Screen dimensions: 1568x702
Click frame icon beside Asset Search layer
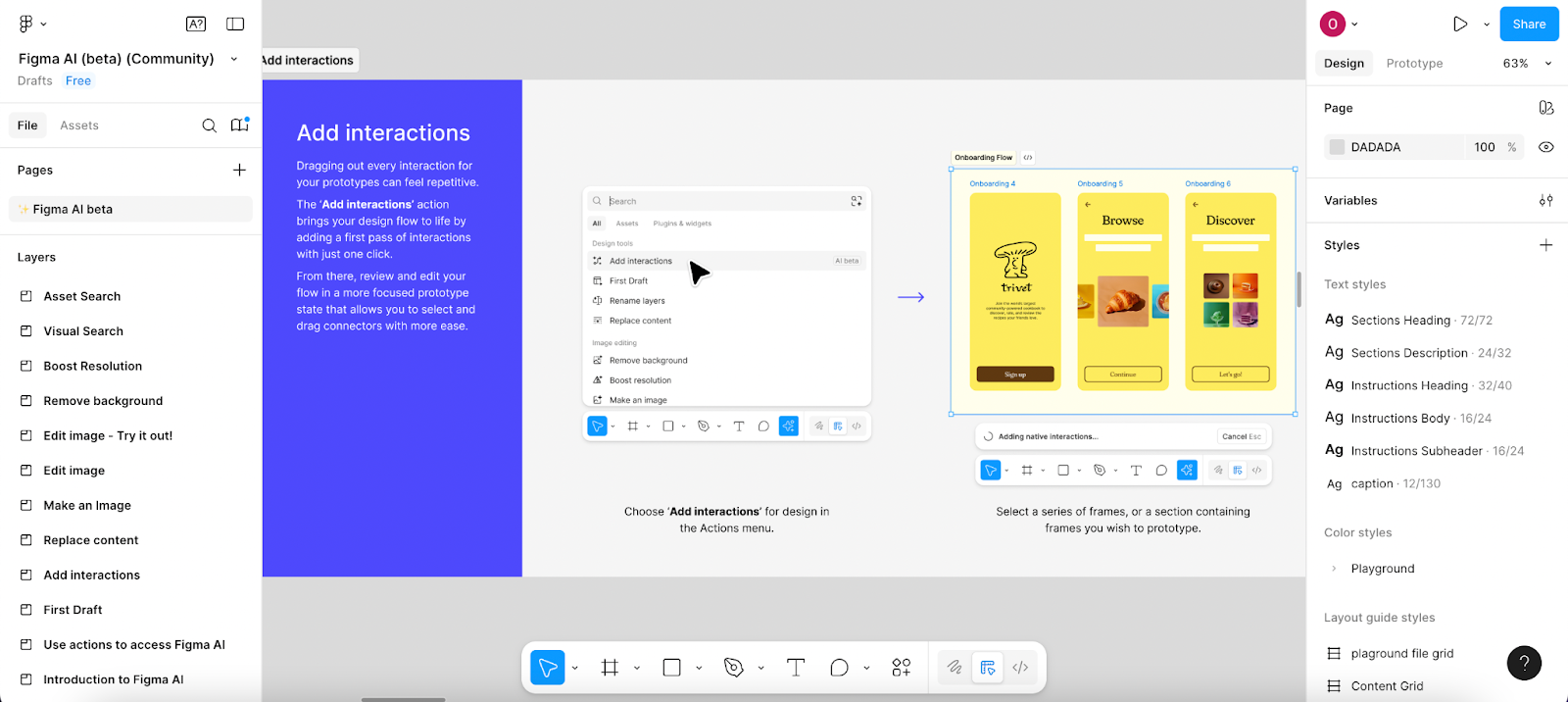coord(26,296)
